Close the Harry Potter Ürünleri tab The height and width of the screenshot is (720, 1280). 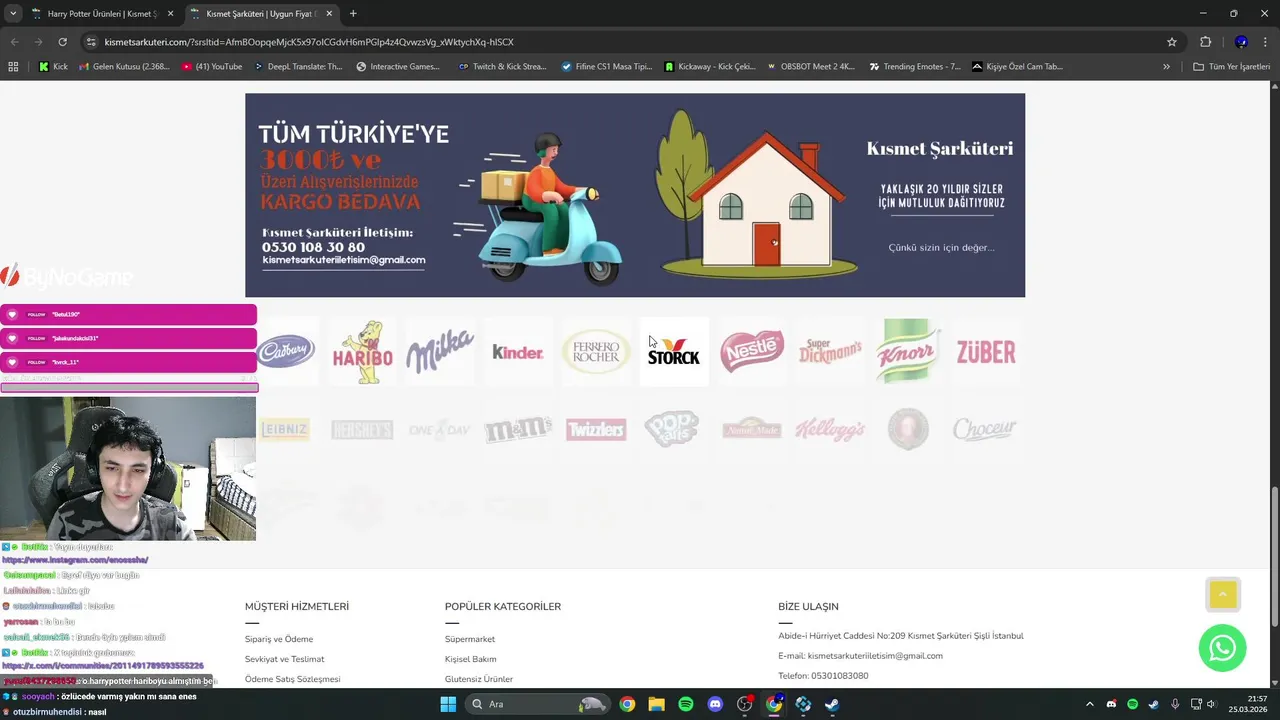tap(170, 14)
